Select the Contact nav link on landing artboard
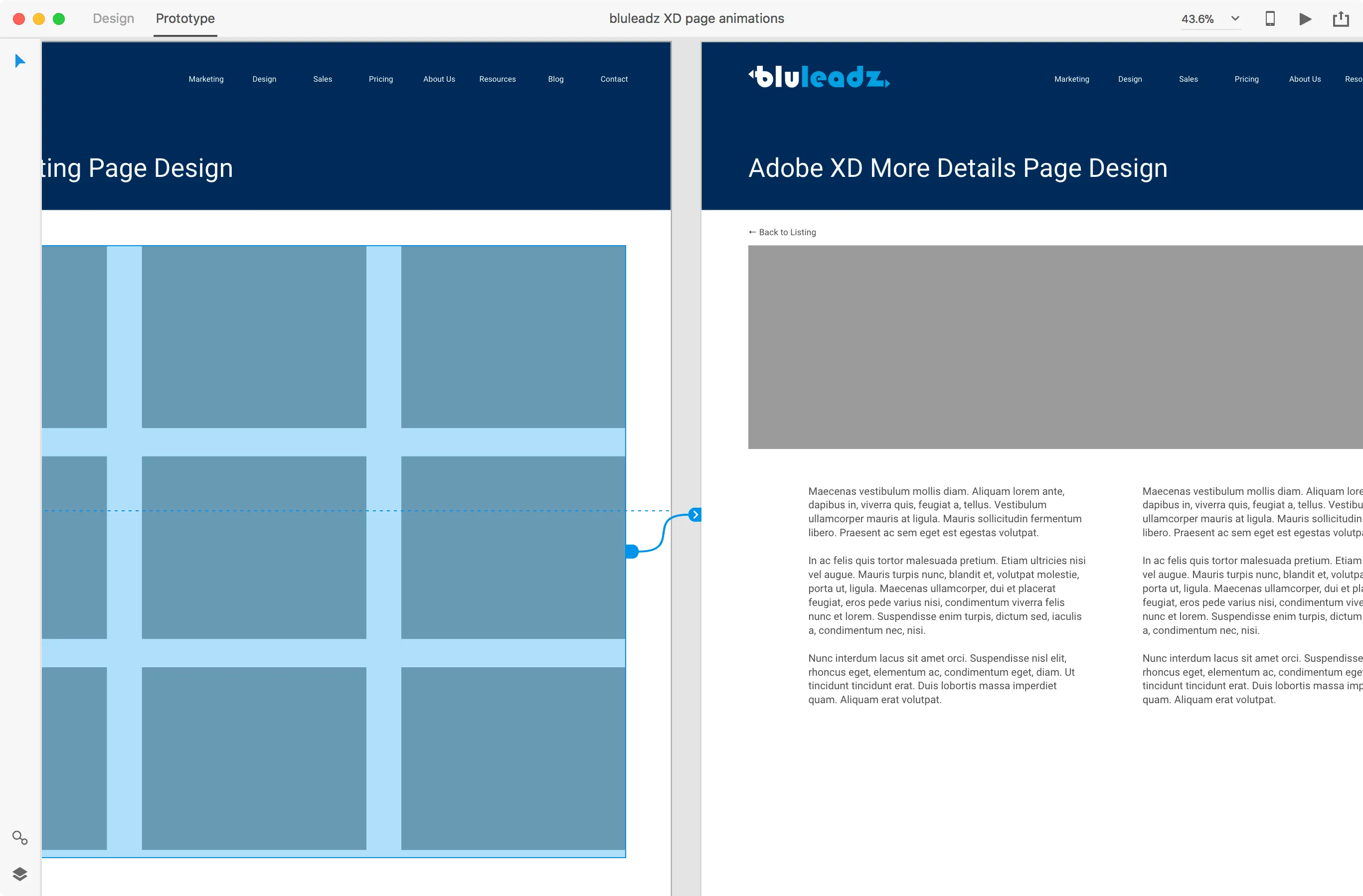This screenshot has height=896, width=1363. [613, 79]
